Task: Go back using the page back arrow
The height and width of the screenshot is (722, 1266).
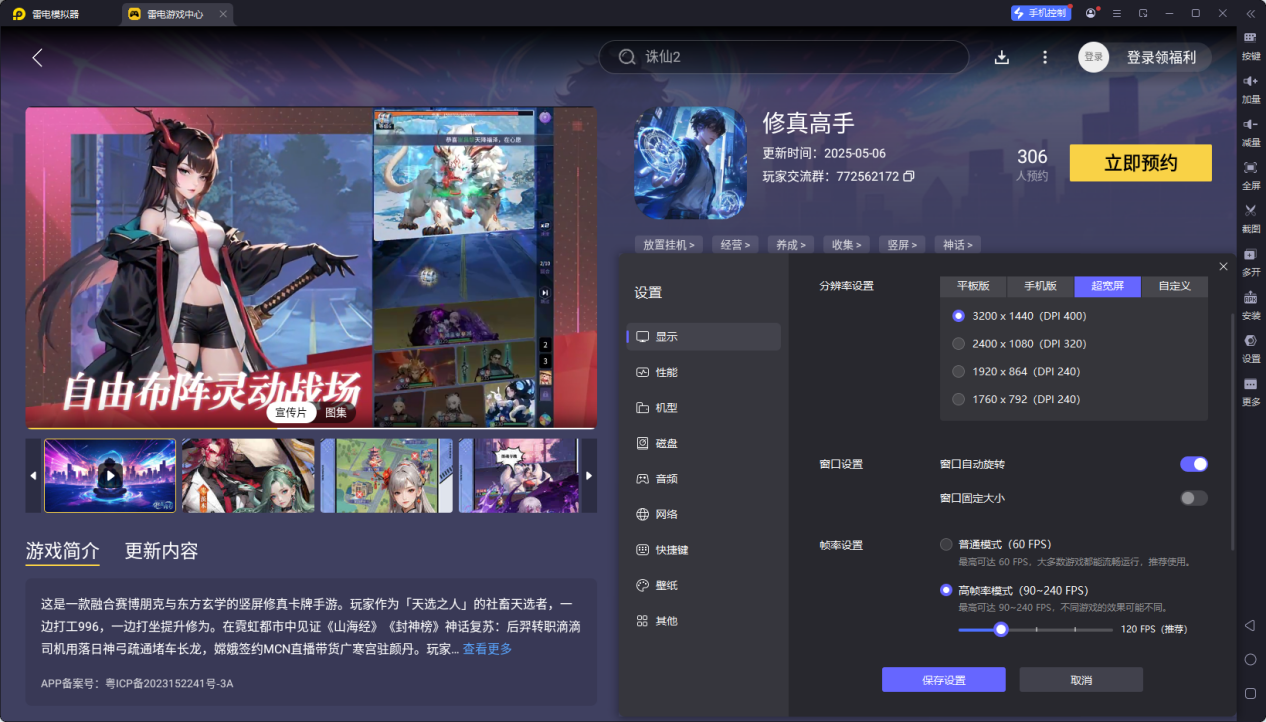Action: tap(37, 57)
